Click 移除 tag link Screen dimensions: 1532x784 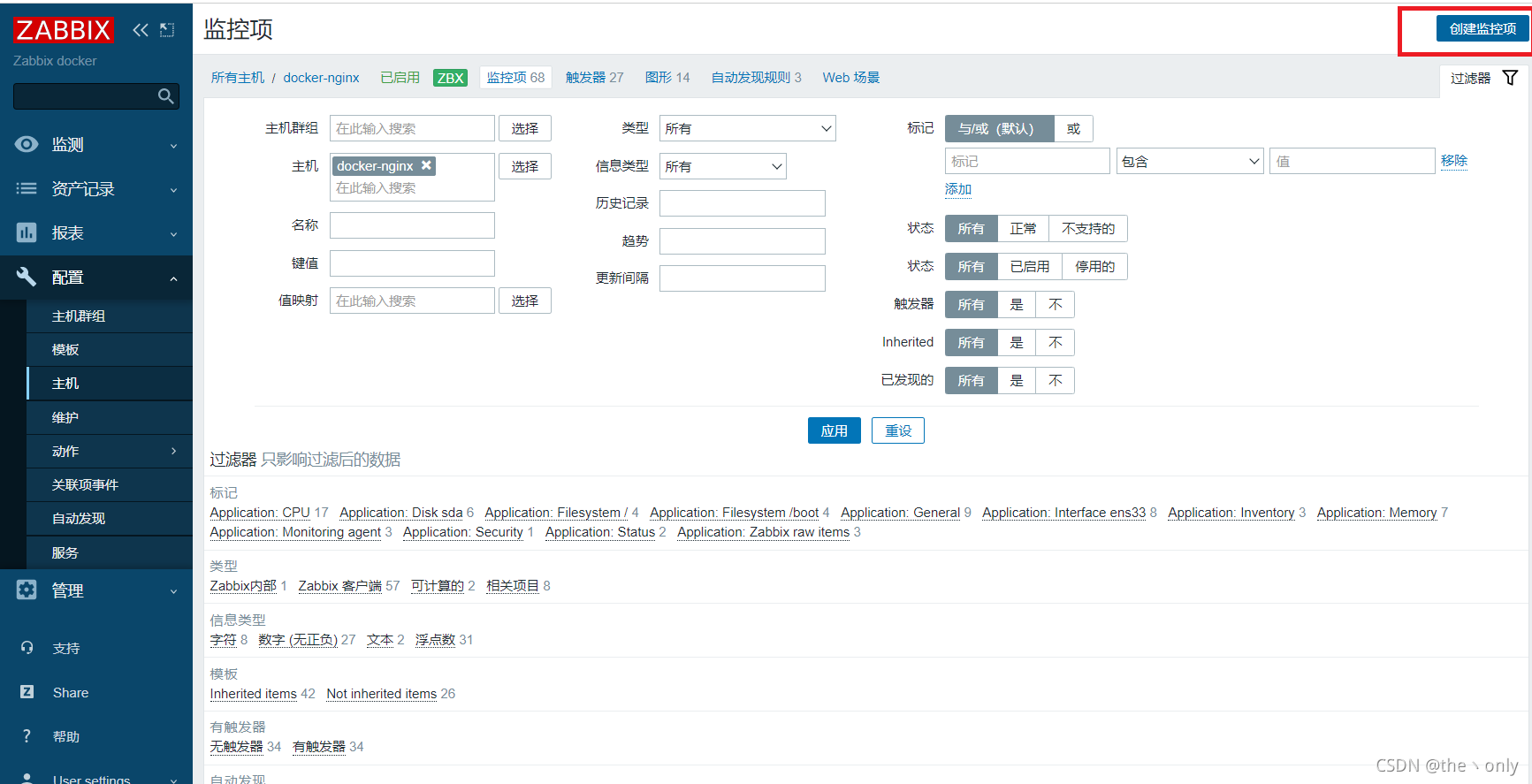point(1454,161)
